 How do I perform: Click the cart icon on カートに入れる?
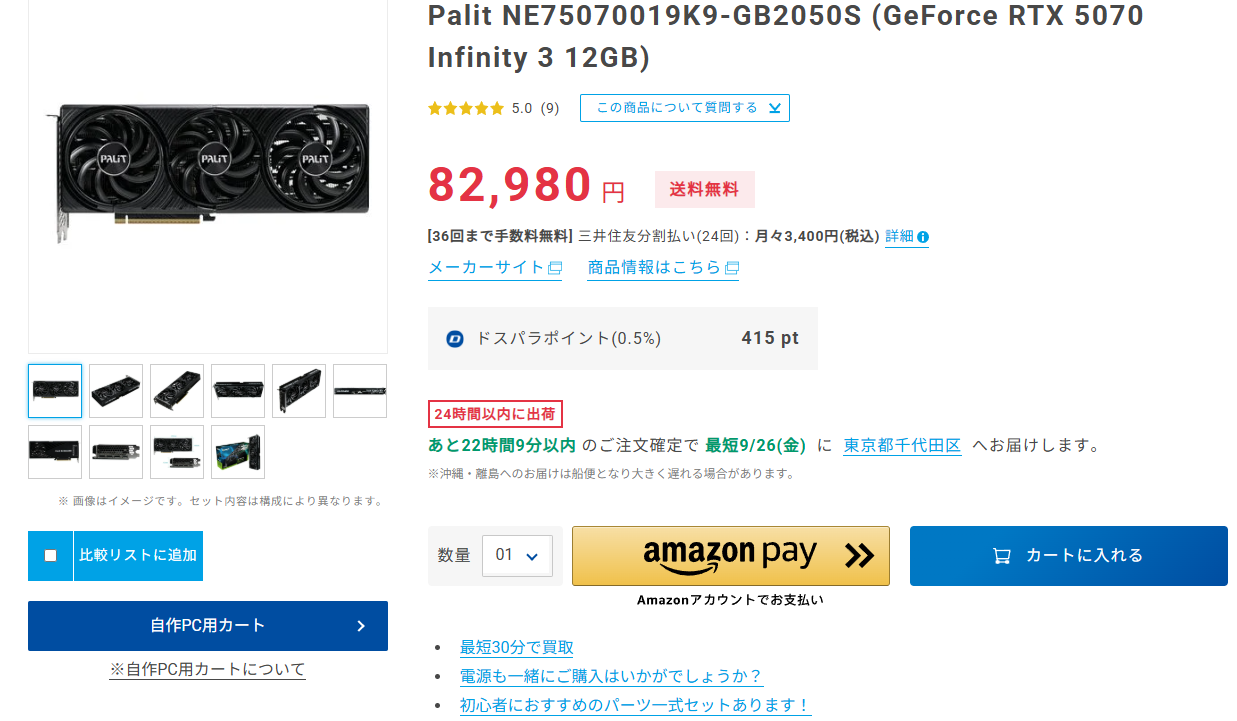click(x=1001, y=556)
